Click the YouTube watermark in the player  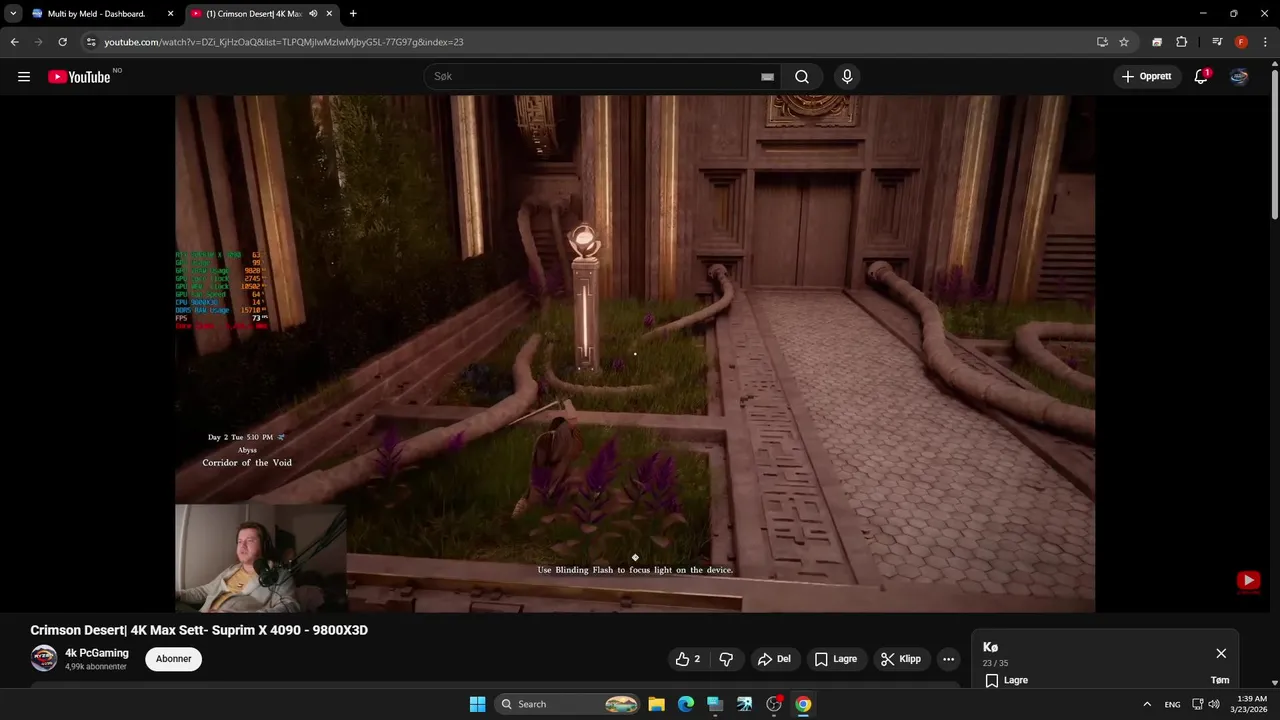pos(1248,580)
